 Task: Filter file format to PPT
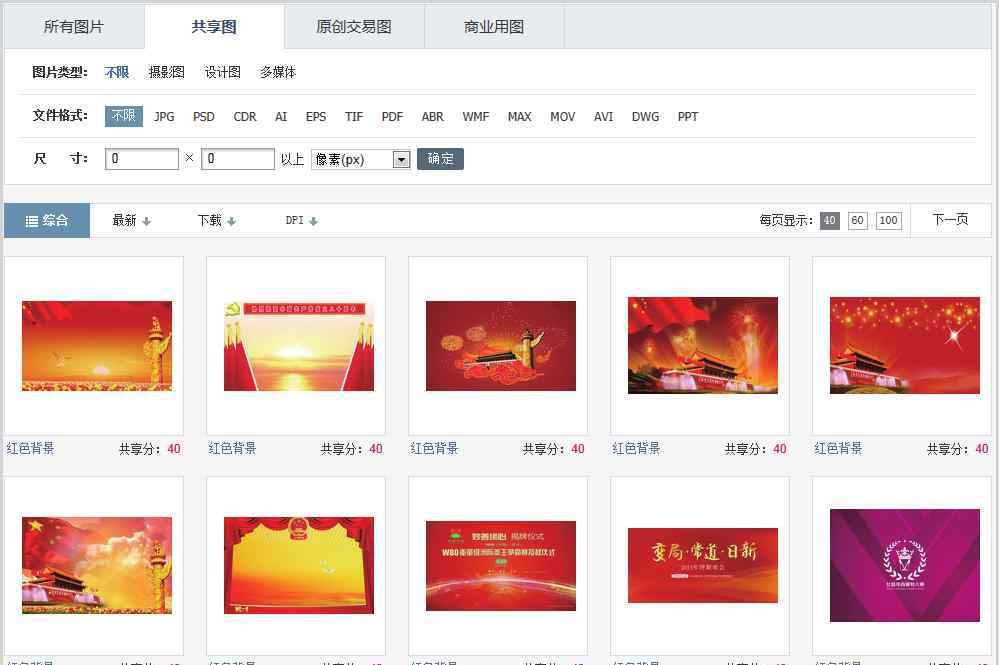tap(688, 117)
